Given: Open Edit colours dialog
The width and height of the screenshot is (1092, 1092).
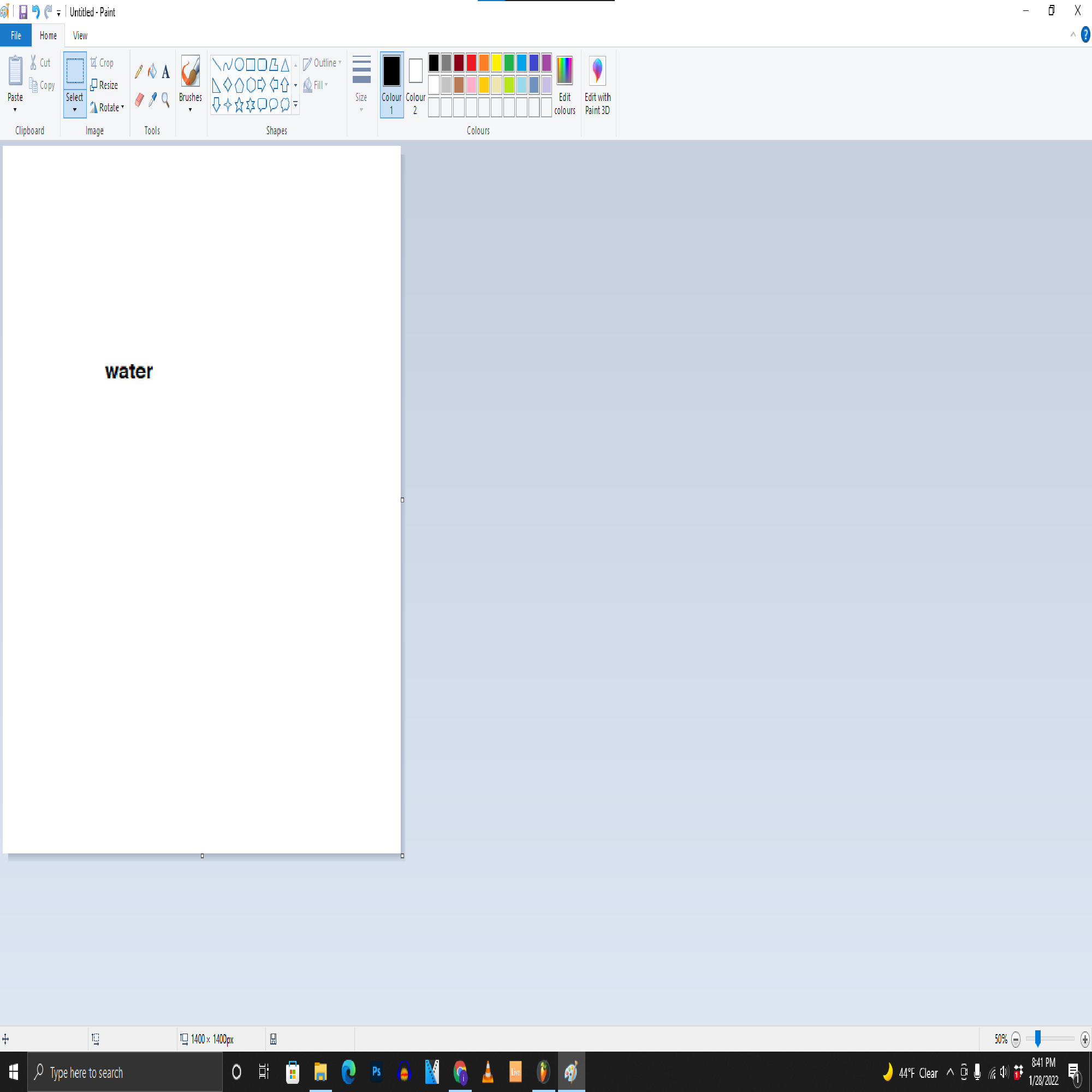Looking at the screenshot, I should [x=564, y=85].
